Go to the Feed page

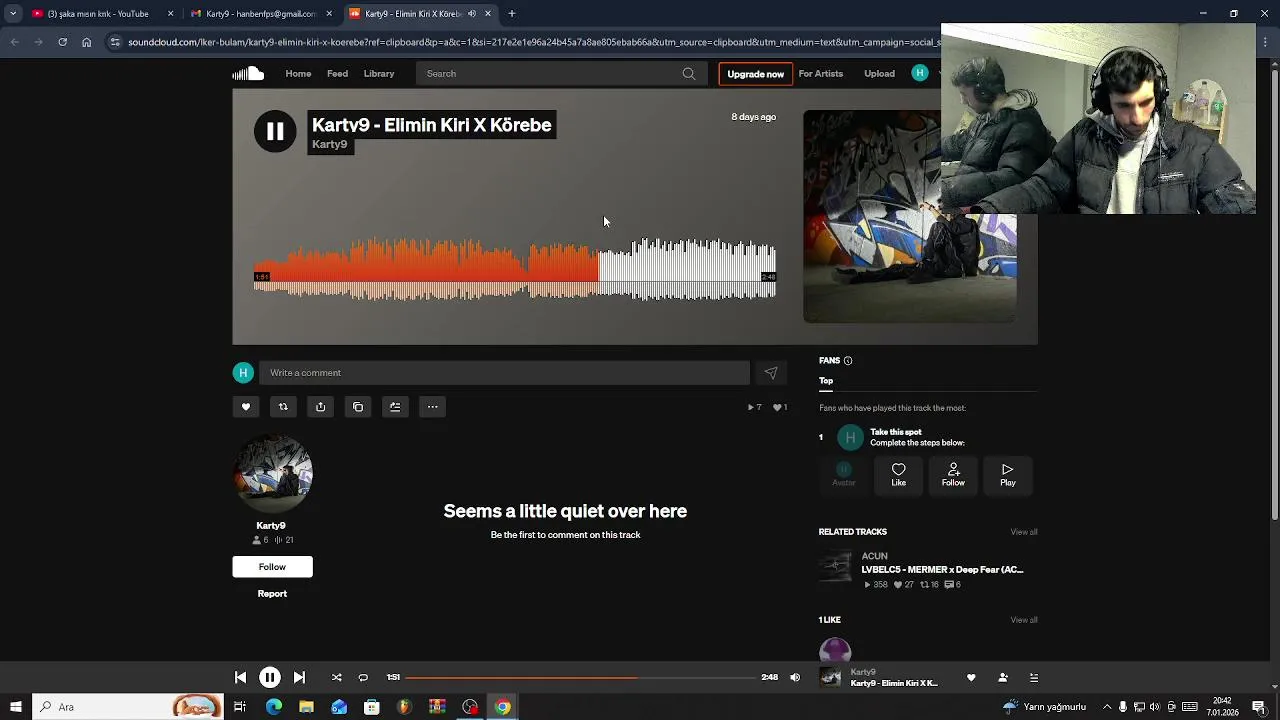point(337,73)
